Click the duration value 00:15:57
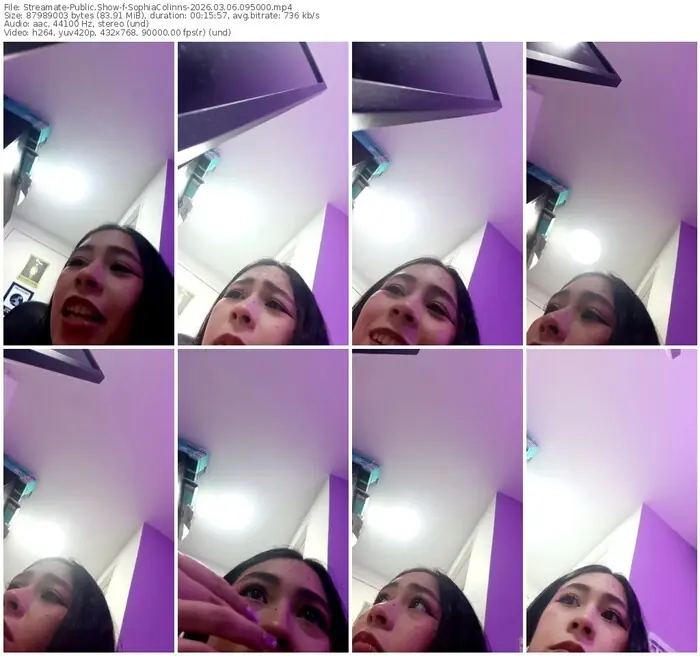700x656 pixels. point(199,16)
